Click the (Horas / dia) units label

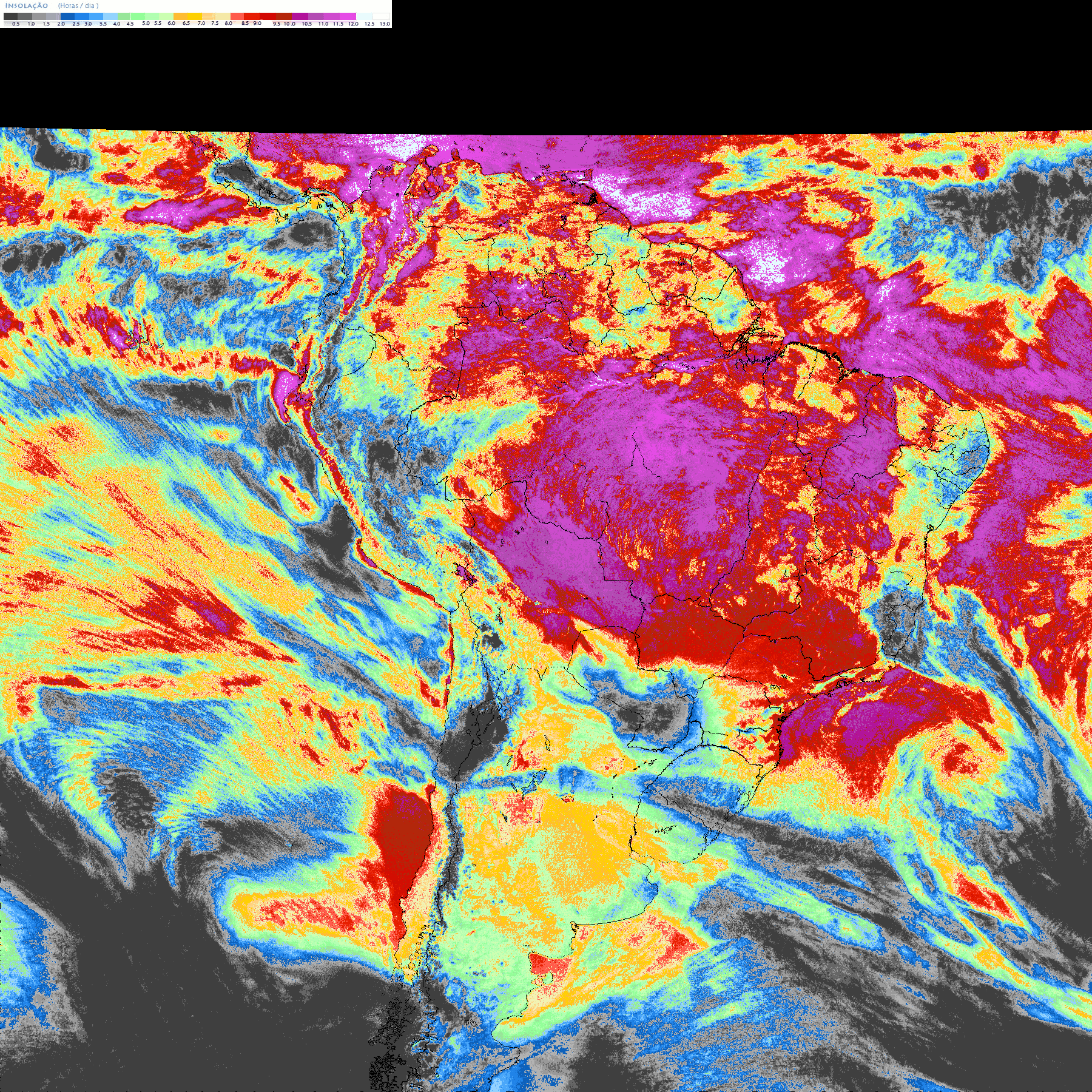click(78, 5)
